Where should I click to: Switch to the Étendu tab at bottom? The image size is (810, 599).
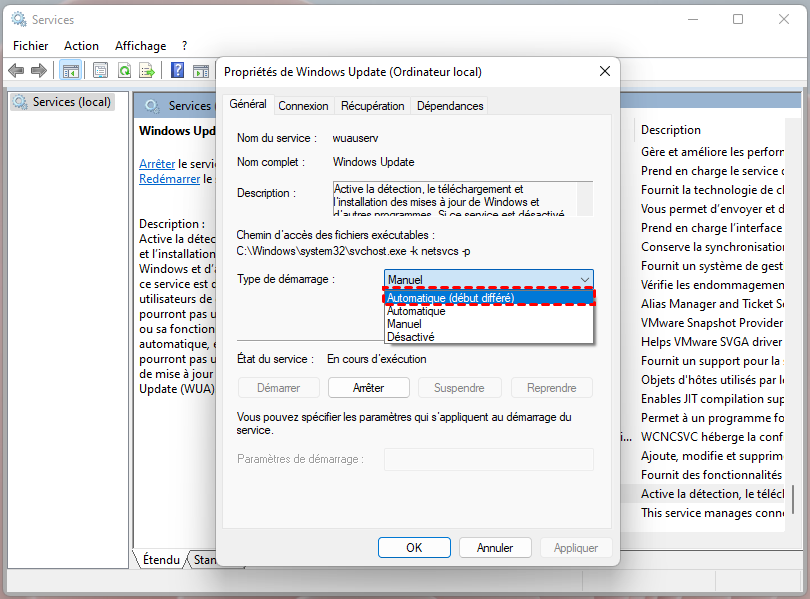tap(161, 560)
